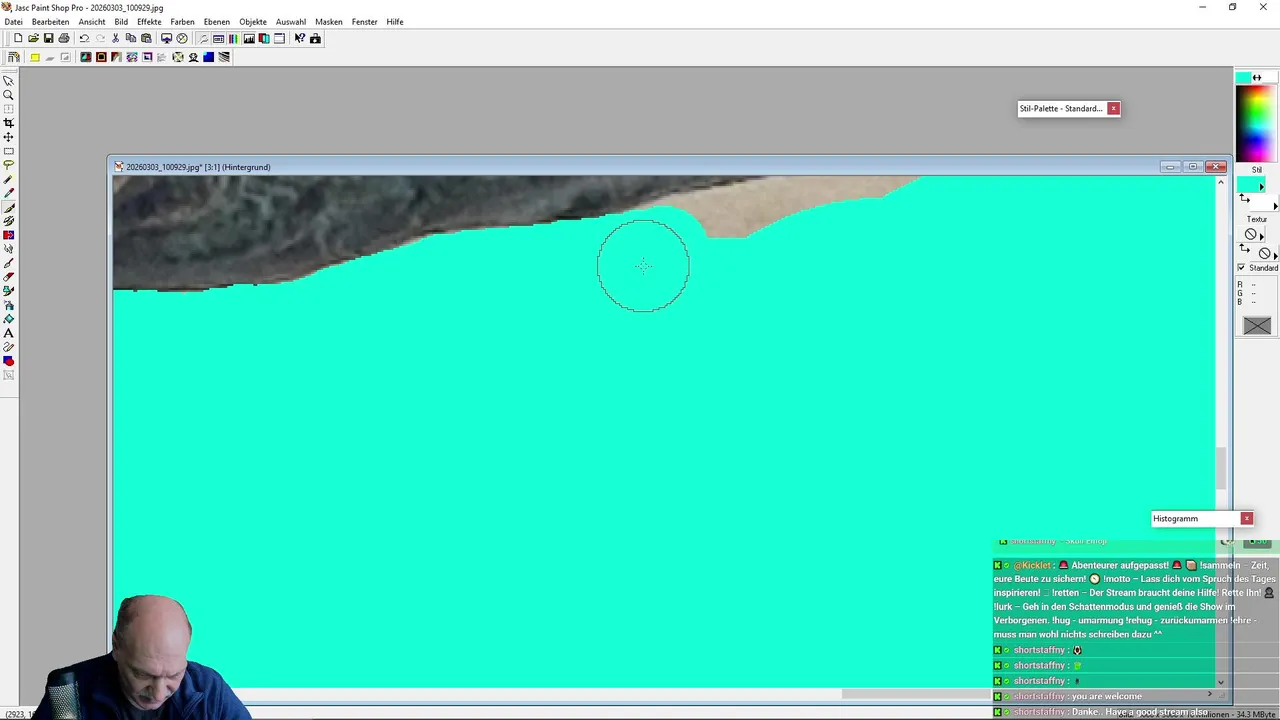Click the image window vertical scrollbar thumb
The width and height of the screenshot is (1280, 720).
click(1220, 468)
